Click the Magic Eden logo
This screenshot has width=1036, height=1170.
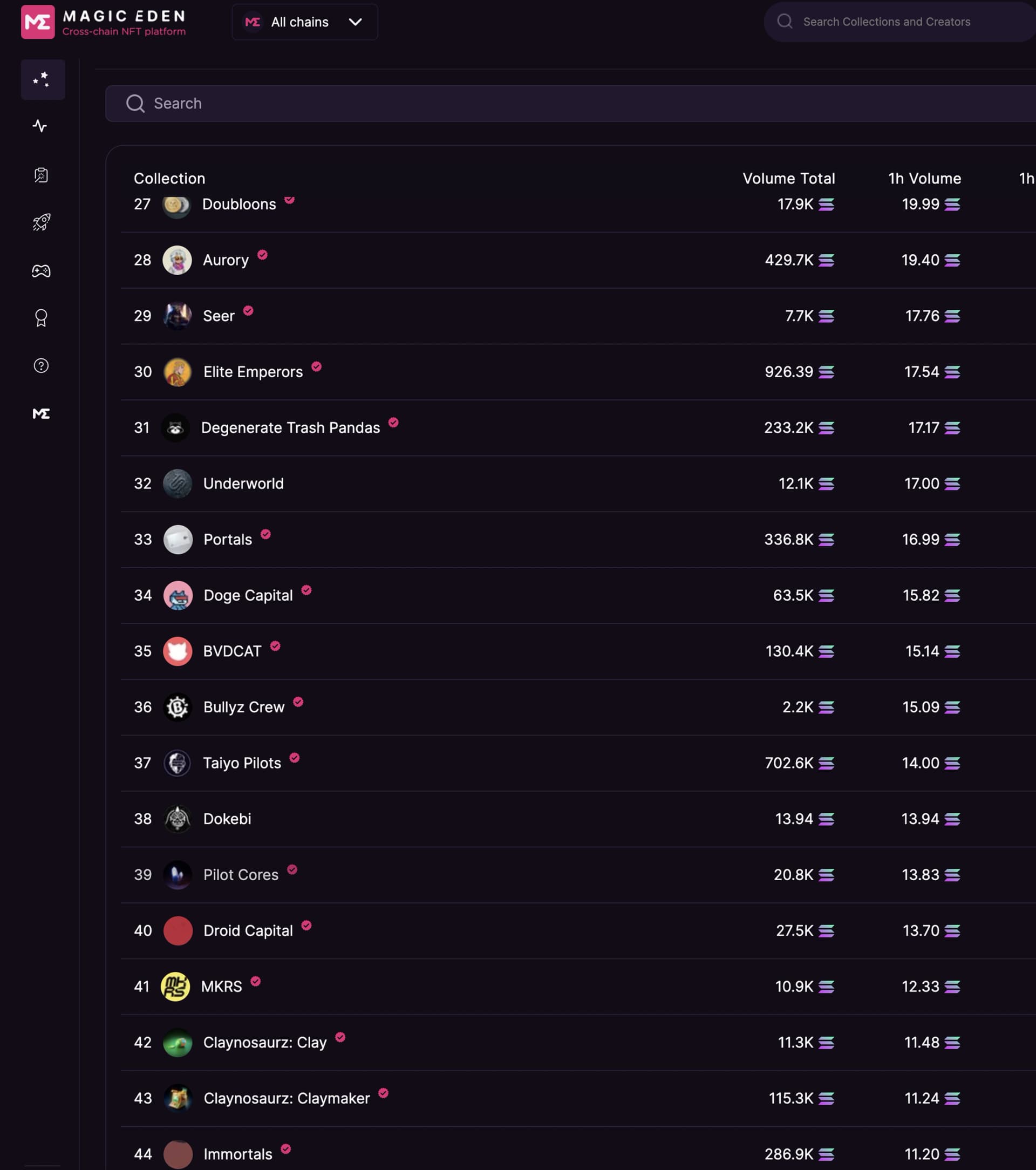click(x=38, y=22)
